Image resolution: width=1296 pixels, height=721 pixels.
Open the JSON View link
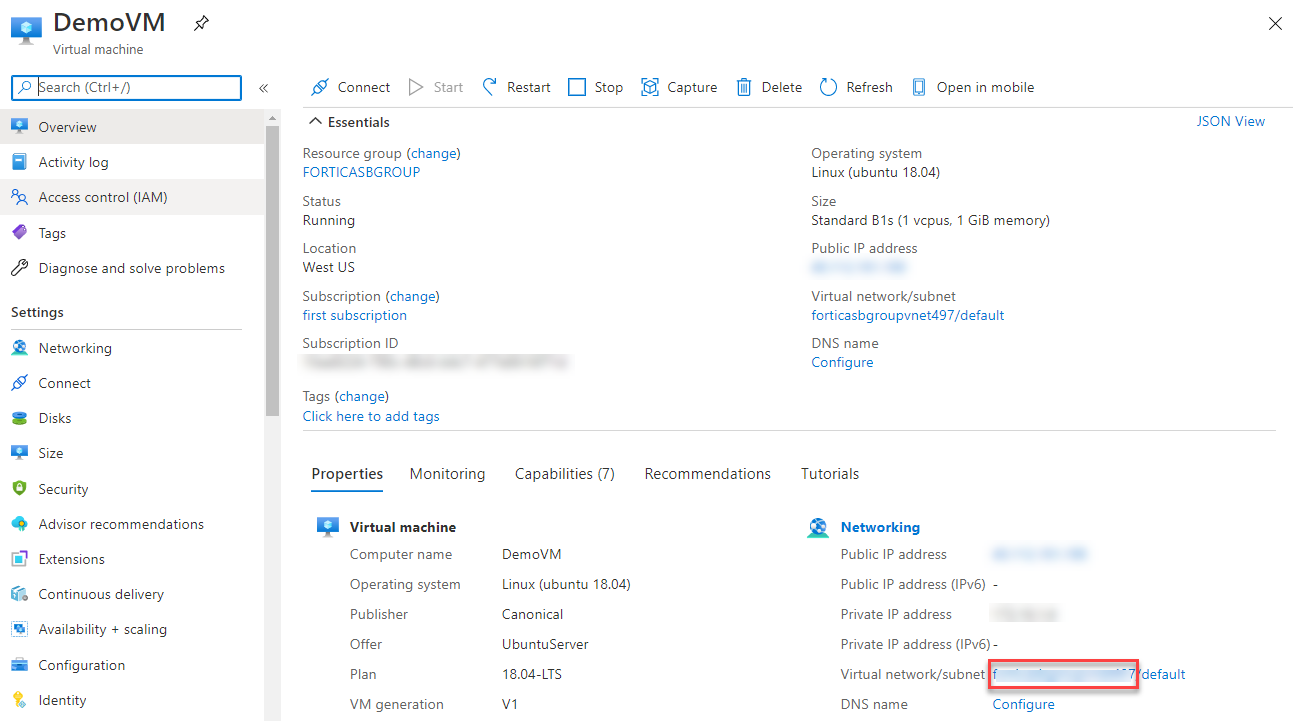pyautogui.click(x=1230, y=121)
